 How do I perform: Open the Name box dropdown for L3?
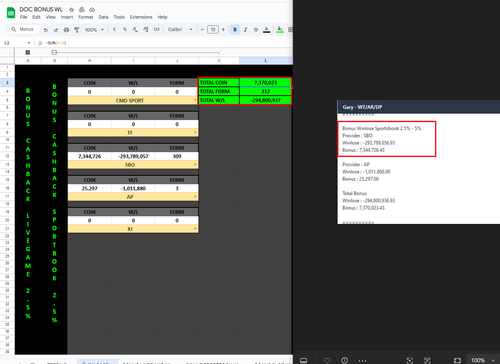(29, 43)
